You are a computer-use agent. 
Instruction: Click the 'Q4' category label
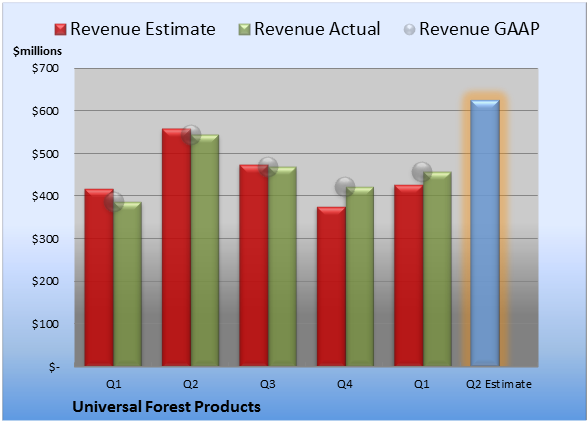tap(345, 384)
